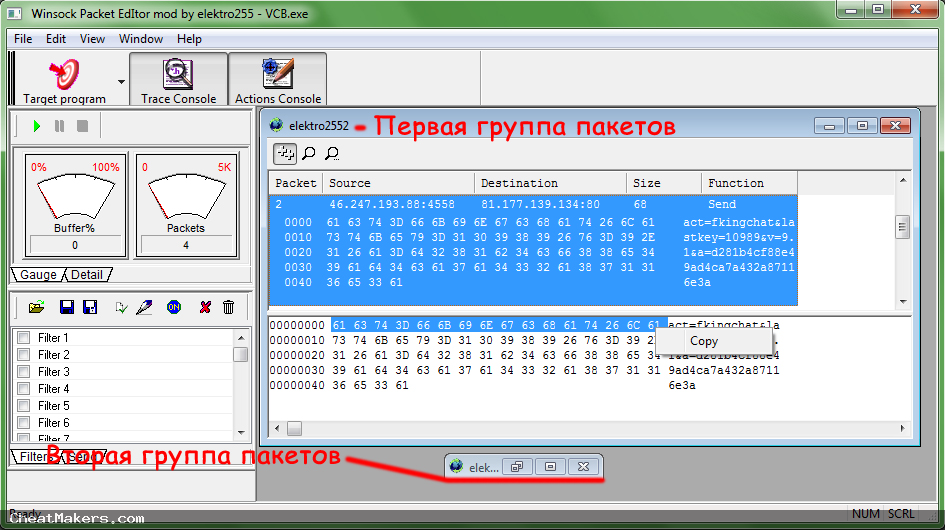Image resolution: width=945 pixels, height=530 pixels.
Task: Restore the minimized elek... child window
Action: click(x=516, y=467)
